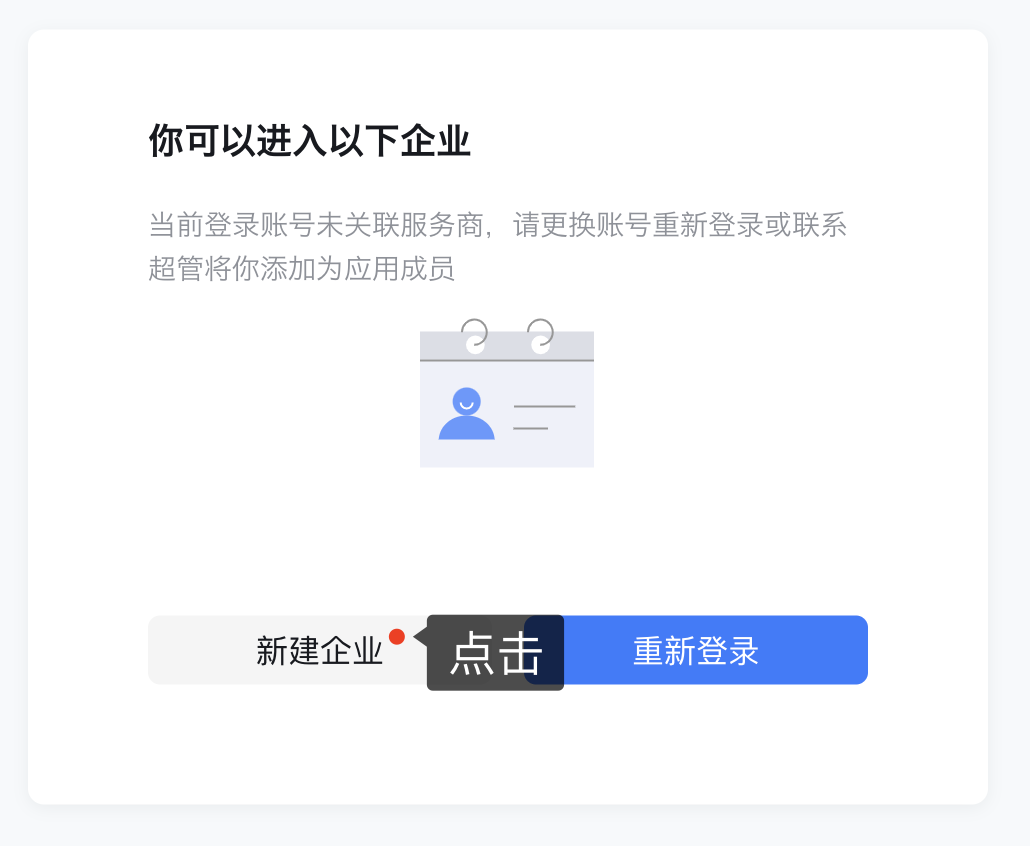Click the gray header strip of the contact card
Viewport: 1030px width, 846px height.
[506, 346]
